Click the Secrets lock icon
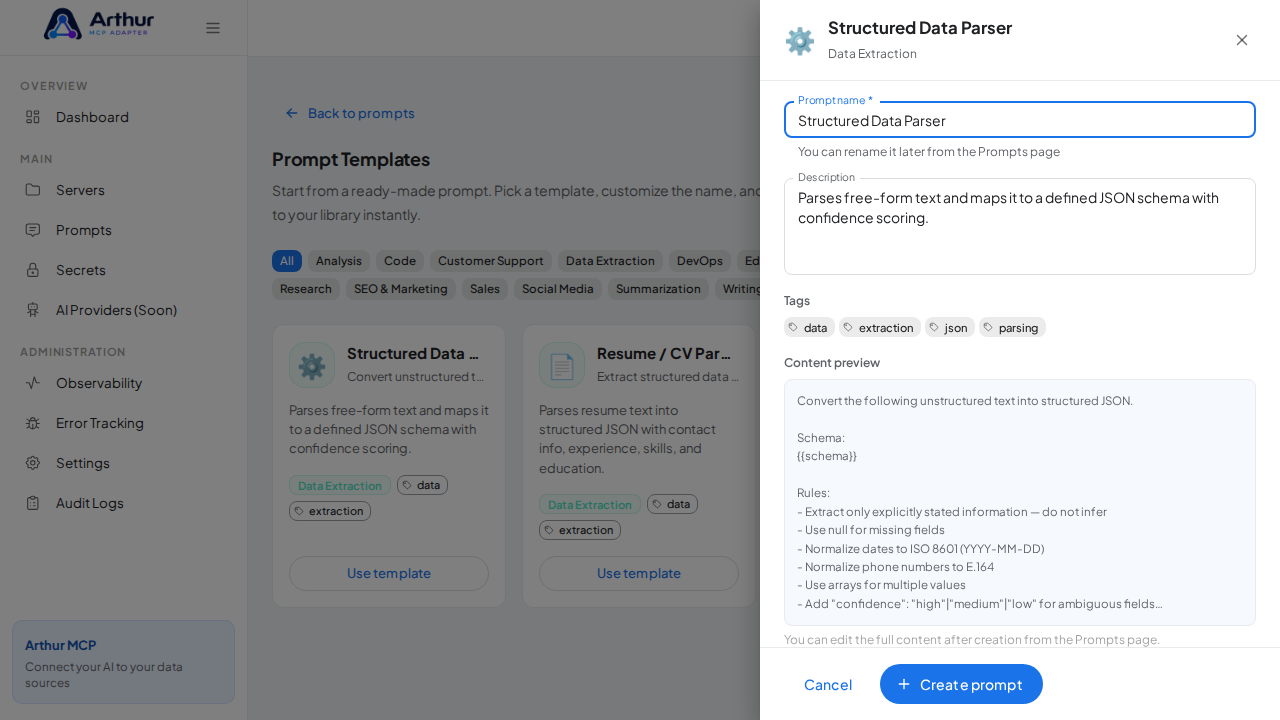 point(33,270)
